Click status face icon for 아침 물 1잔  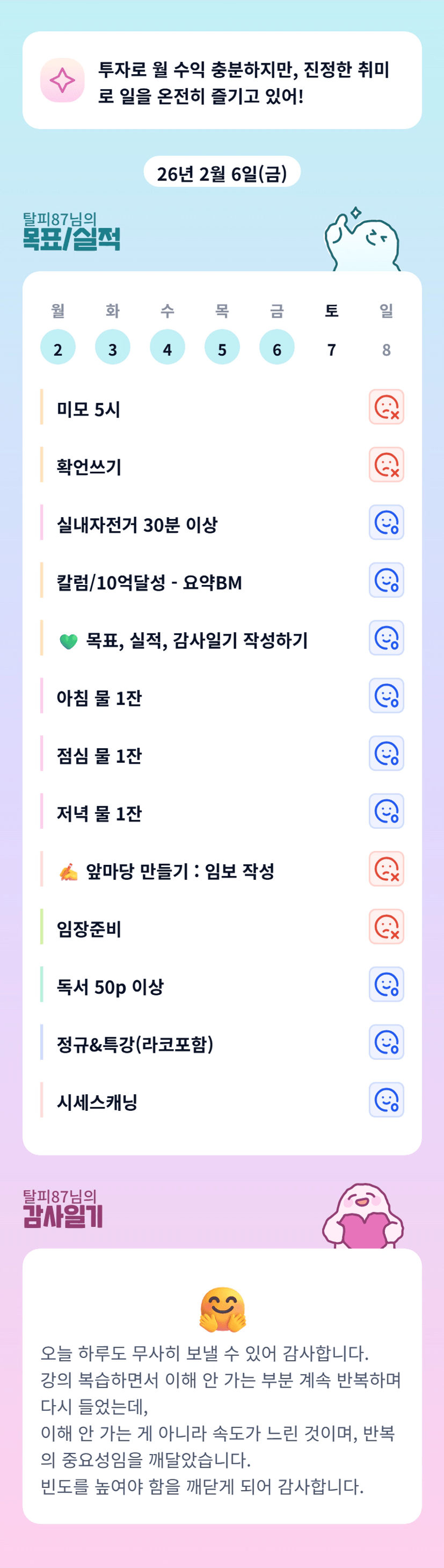pyautogui.click(x=386, y=696)
